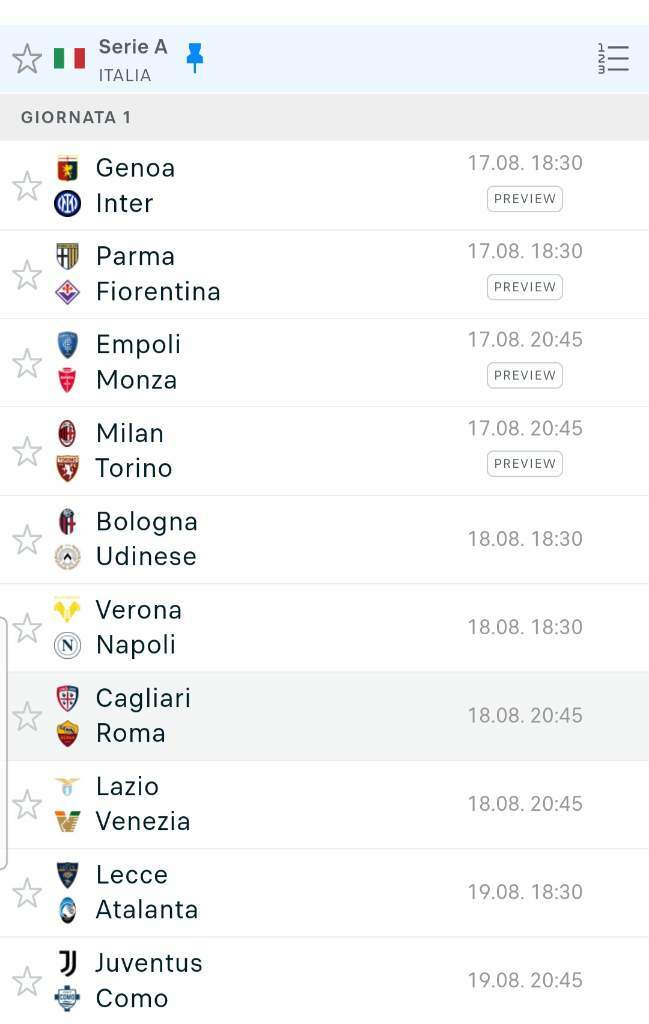
Task: Open the Serie A league title
Action: click(x=133, y=47)
